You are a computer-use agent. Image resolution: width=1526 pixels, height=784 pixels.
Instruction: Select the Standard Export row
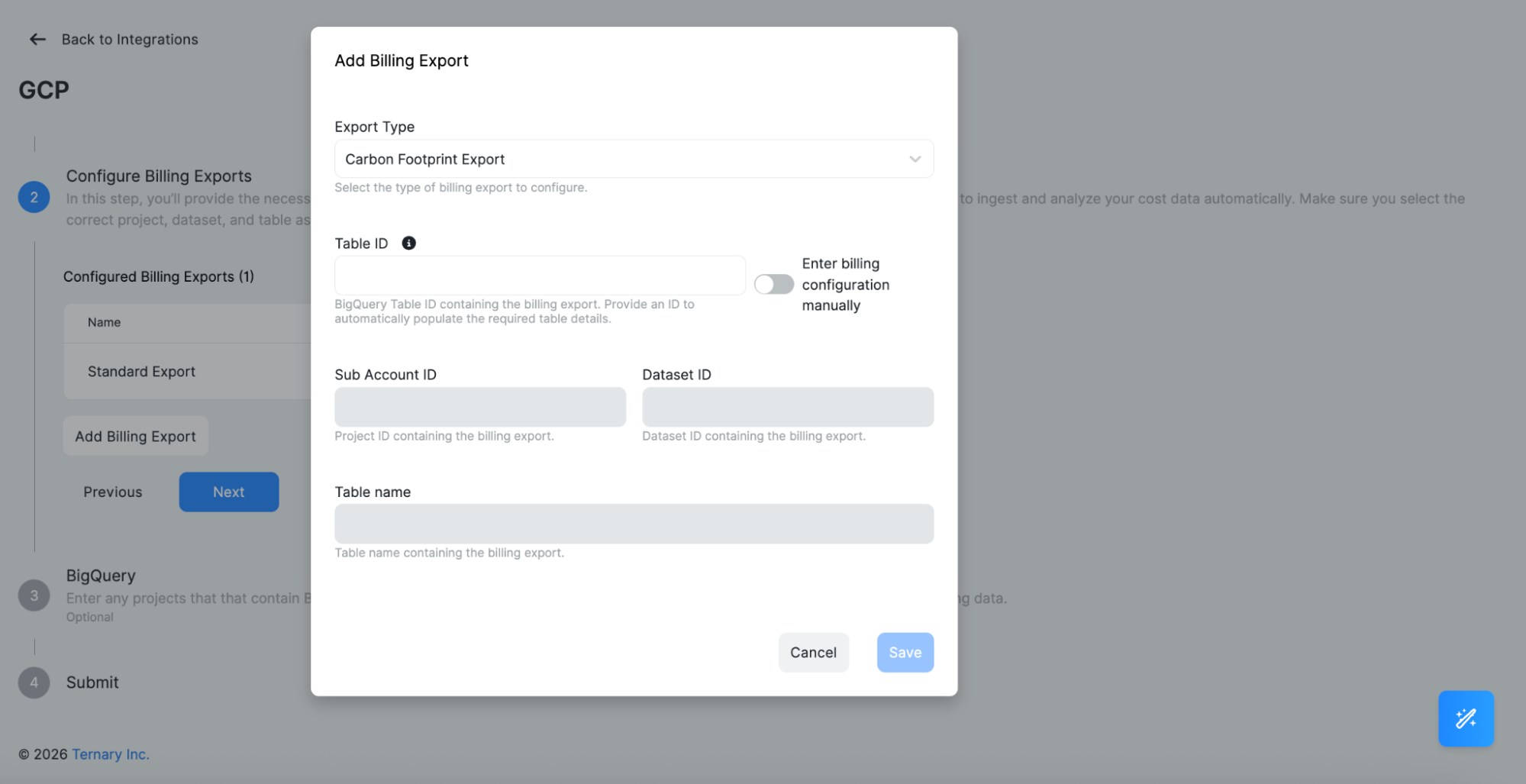pos(141,372)
